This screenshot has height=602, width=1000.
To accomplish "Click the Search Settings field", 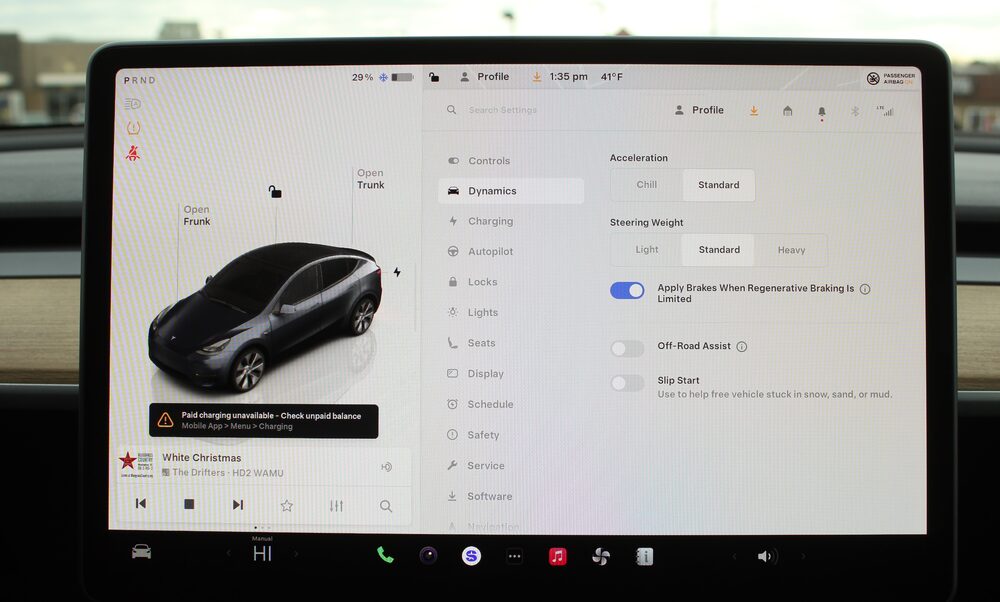I will 540,110.
